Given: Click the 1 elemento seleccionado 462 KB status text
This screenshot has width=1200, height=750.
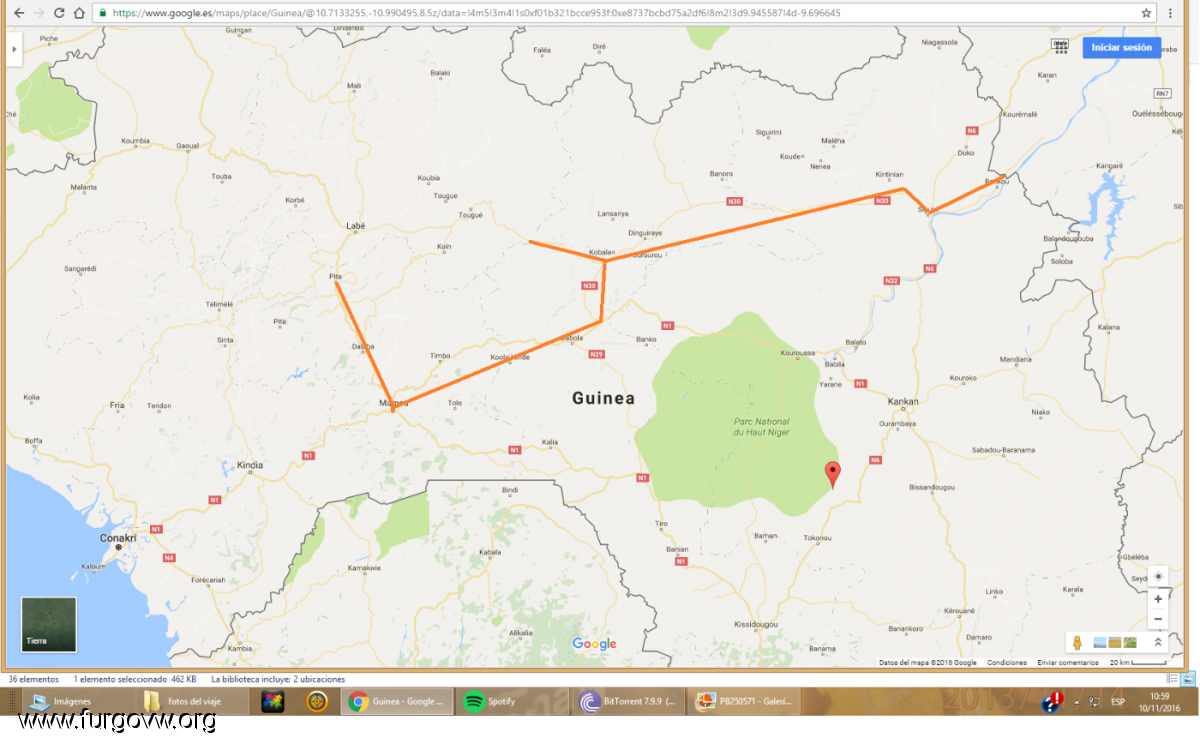Looking at the screenshot, I should [x=134, y=679].
